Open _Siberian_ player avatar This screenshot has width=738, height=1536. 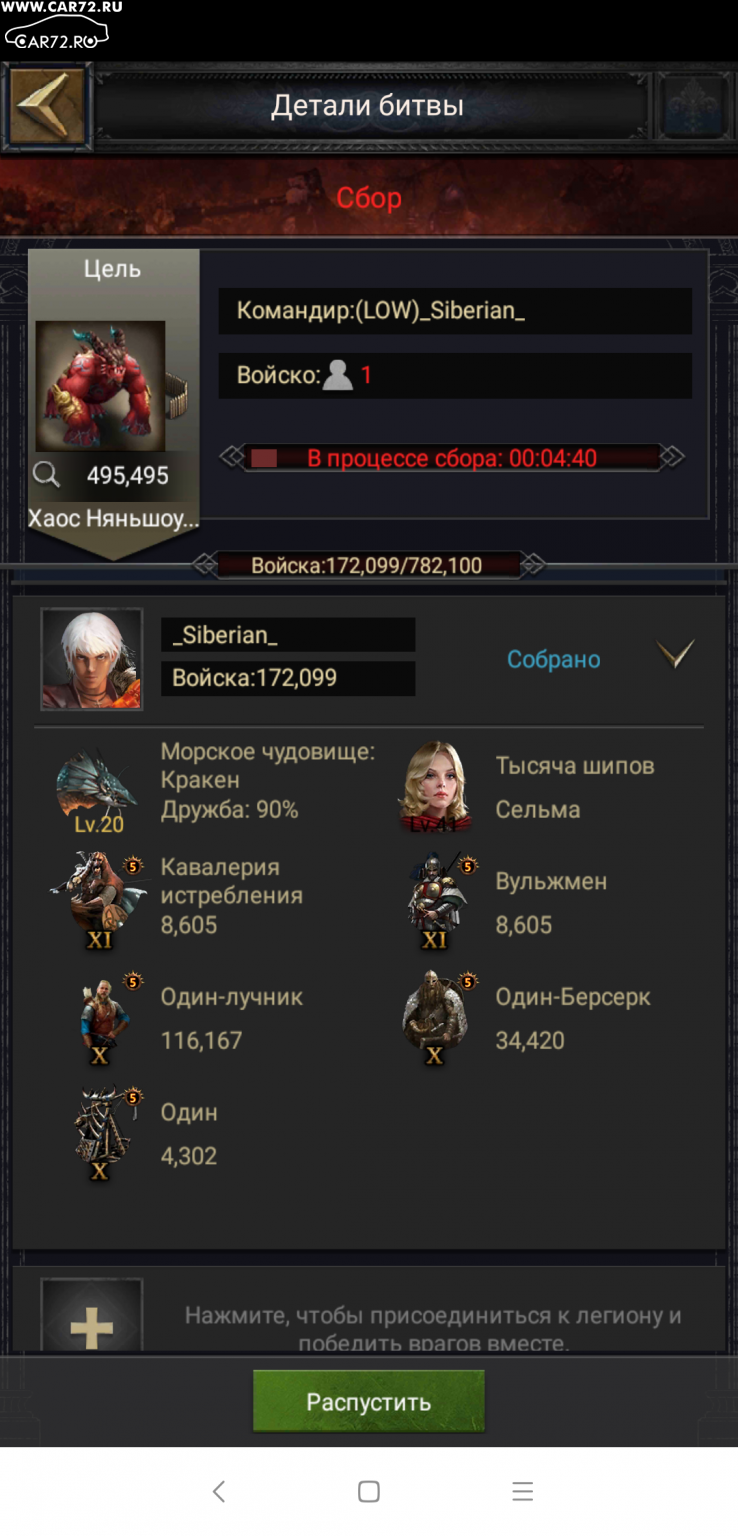[91, 659]
